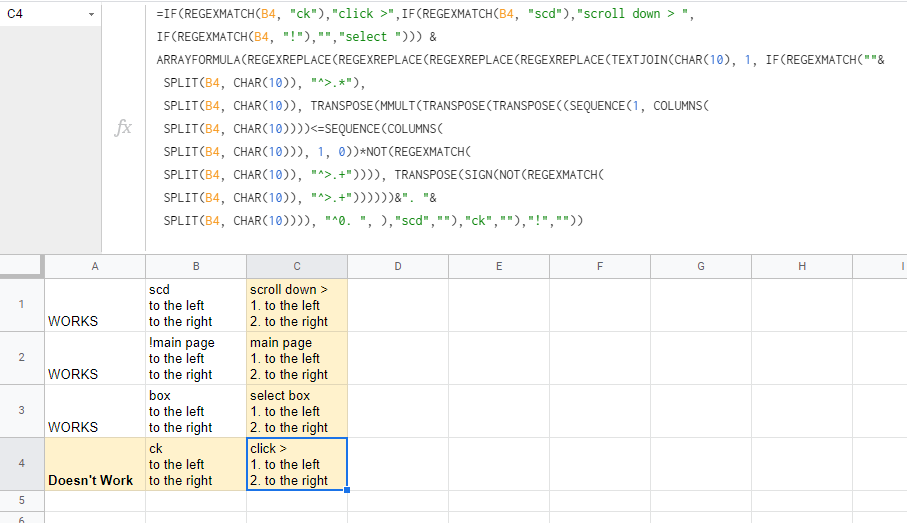Click cell A2 containing WORKS

pyautogui.click(x=95, y=358)
